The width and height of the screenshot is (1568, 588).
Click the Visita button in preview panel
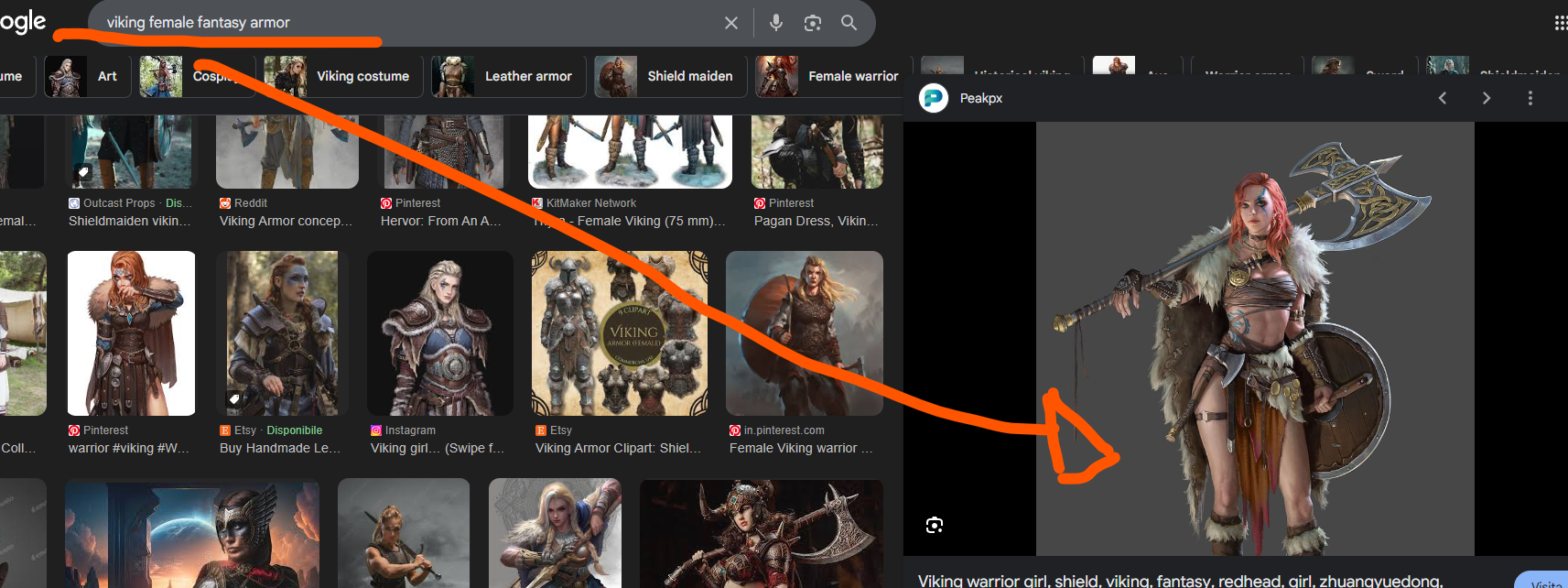point(1543,582)
